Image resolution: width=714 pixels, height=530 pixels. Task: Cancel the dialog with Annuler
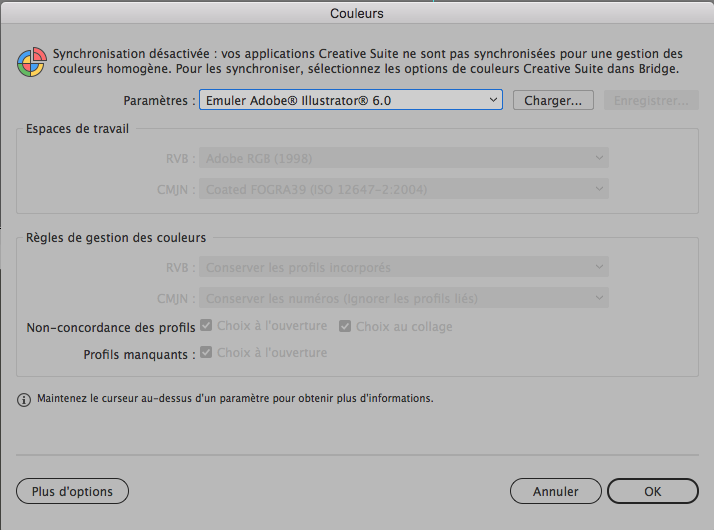click(x=556, y=491)
